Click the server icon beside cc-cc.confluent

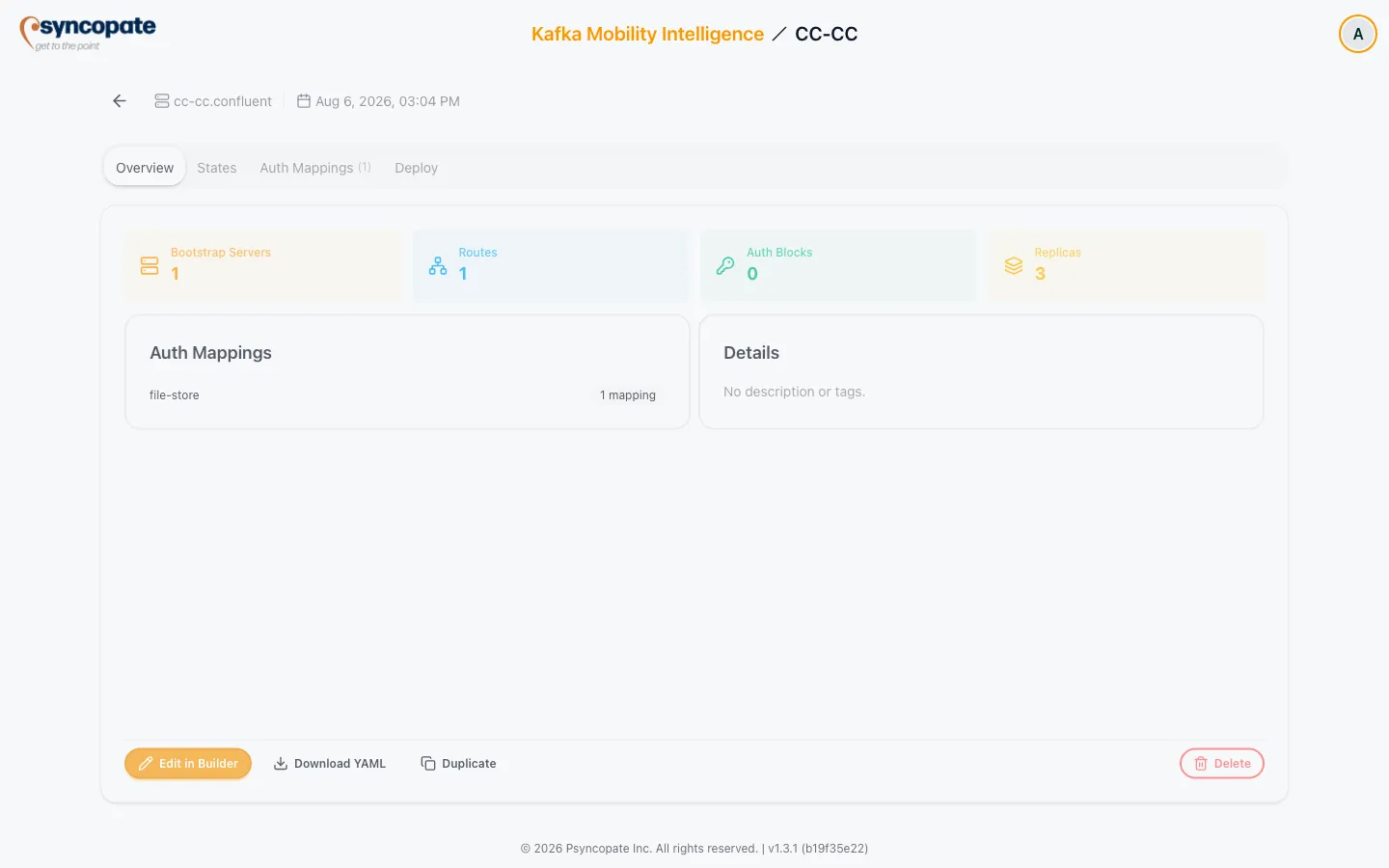[162, 101]
